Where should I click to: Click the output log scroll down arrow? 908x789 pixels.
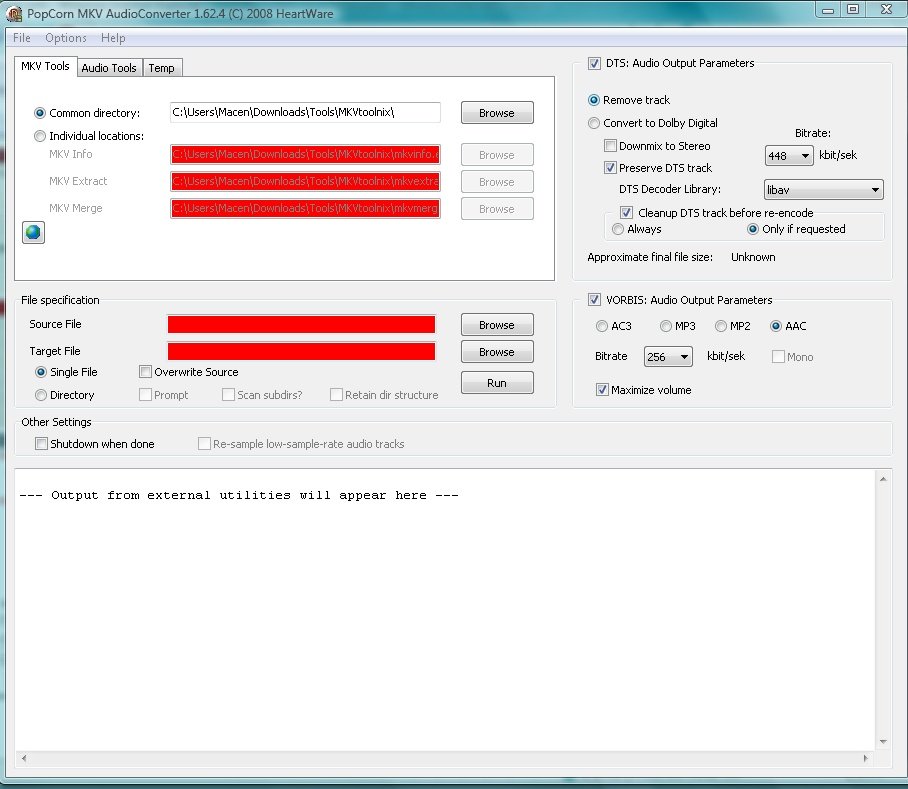click(x=883, y=742)
